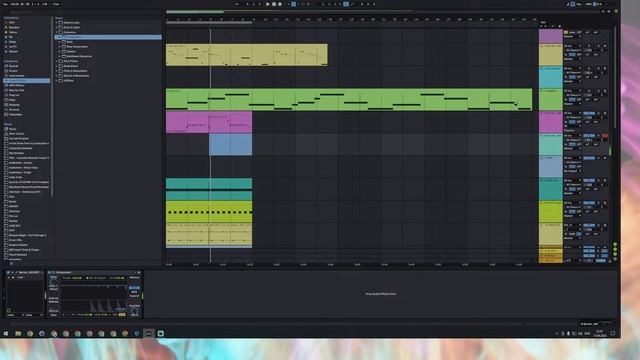Expand the Delay & Loop folder
This screenshot has width=640, height=360.
click(57, 23)
